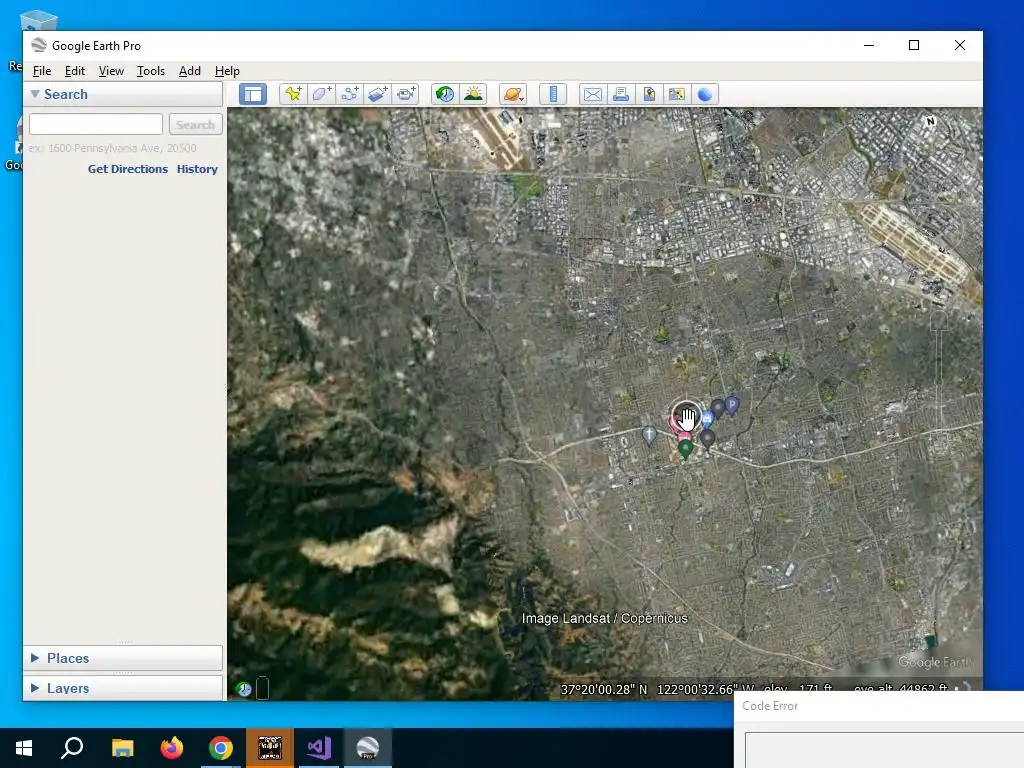Image resolution: width=1024 pixels, height=768 pixels.
Task: Launch Chrome from the taskbar
Action: click(x=221, y=748)
